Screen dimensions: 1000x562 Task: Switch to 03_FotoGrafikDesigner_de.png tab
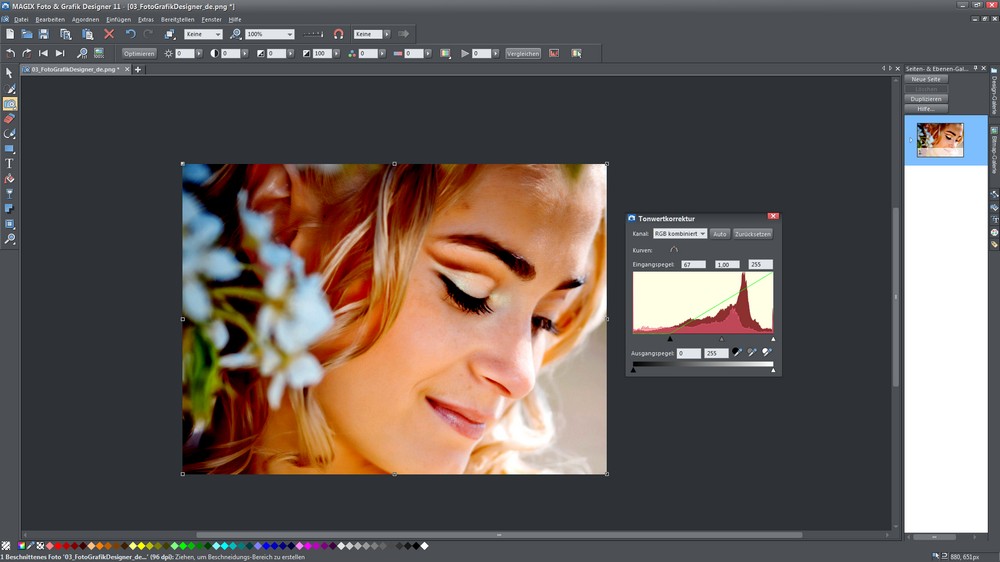tap(75, 70)
